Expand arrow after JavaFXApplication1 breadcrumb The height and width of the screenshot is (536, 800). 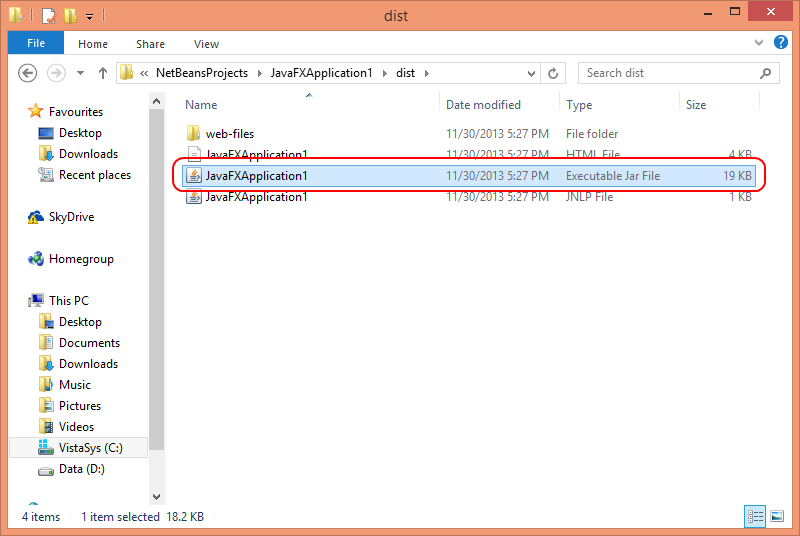click(x=385, y=73)
